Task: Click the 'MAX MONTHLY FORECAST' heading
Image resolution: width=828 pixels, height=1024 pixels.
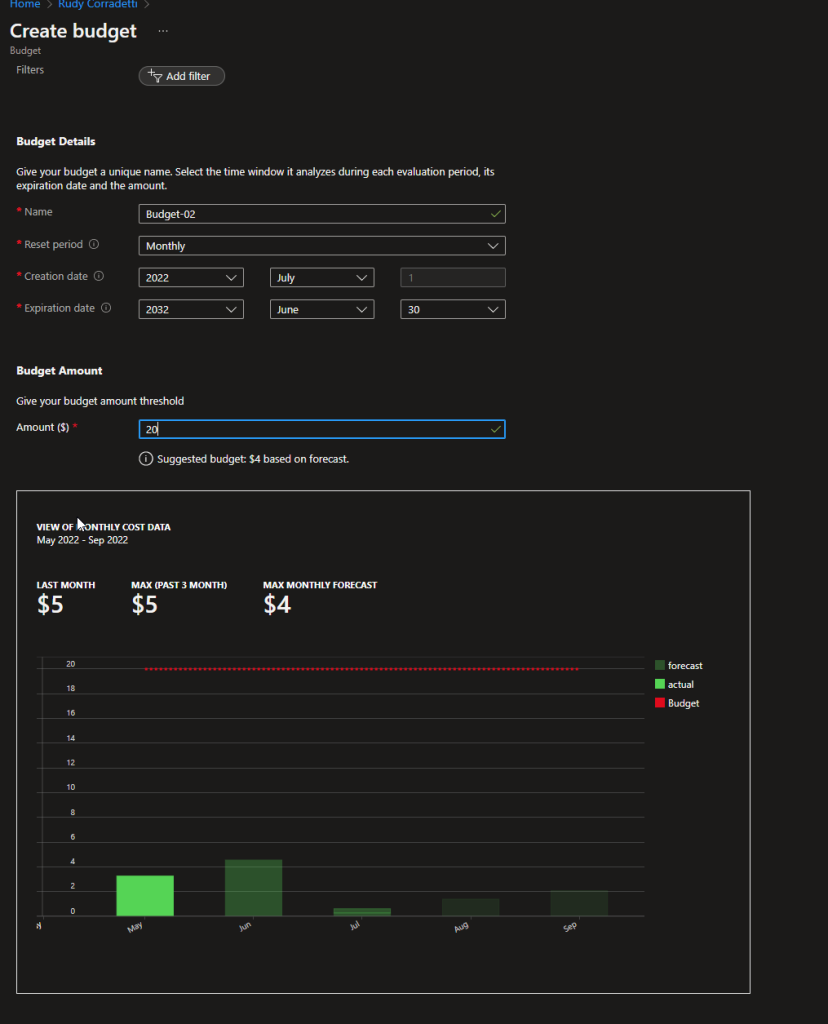Action: point(320,585)
